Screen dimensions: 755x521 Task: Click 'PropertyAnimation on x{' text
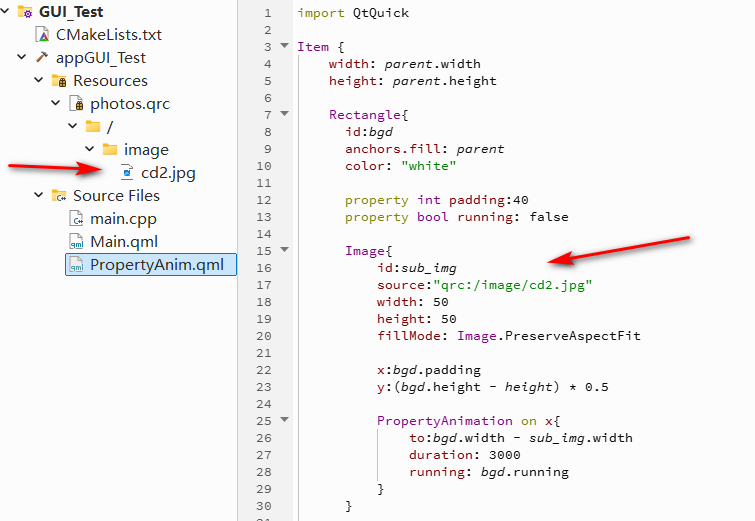[469, 421]
